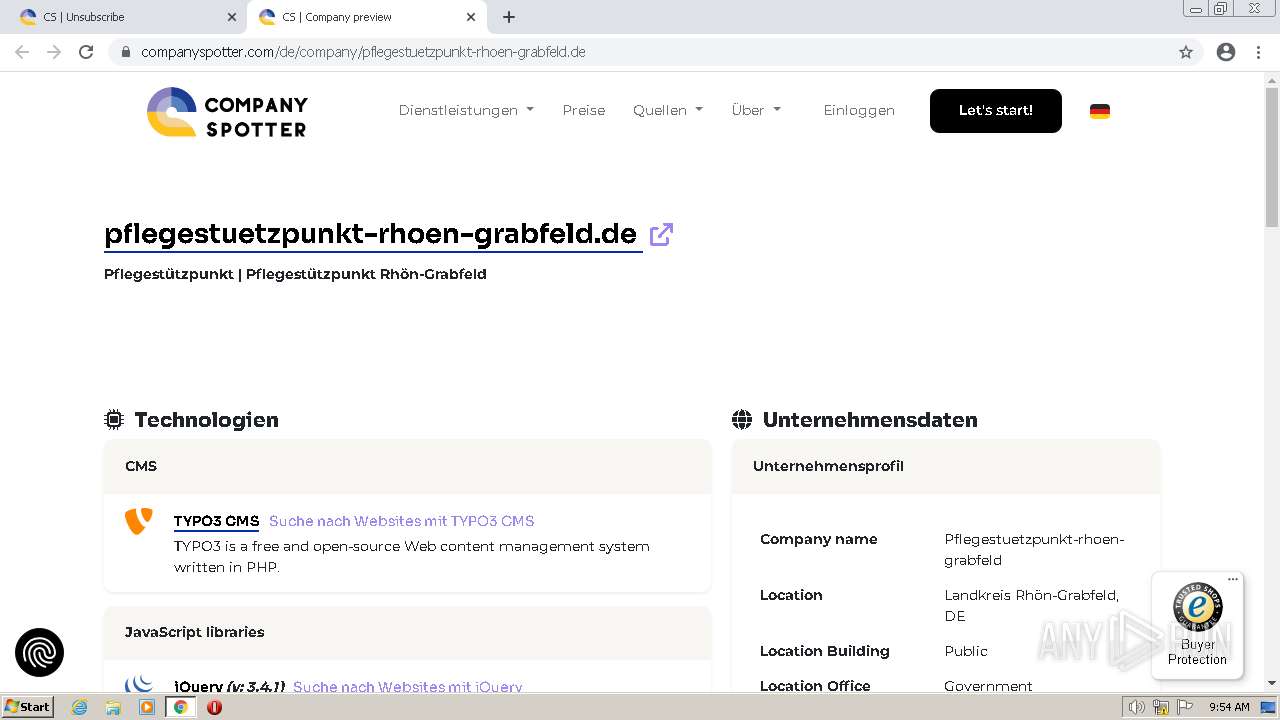
Task: Click the Location Office value Government
Action: (x=988, y=686)
